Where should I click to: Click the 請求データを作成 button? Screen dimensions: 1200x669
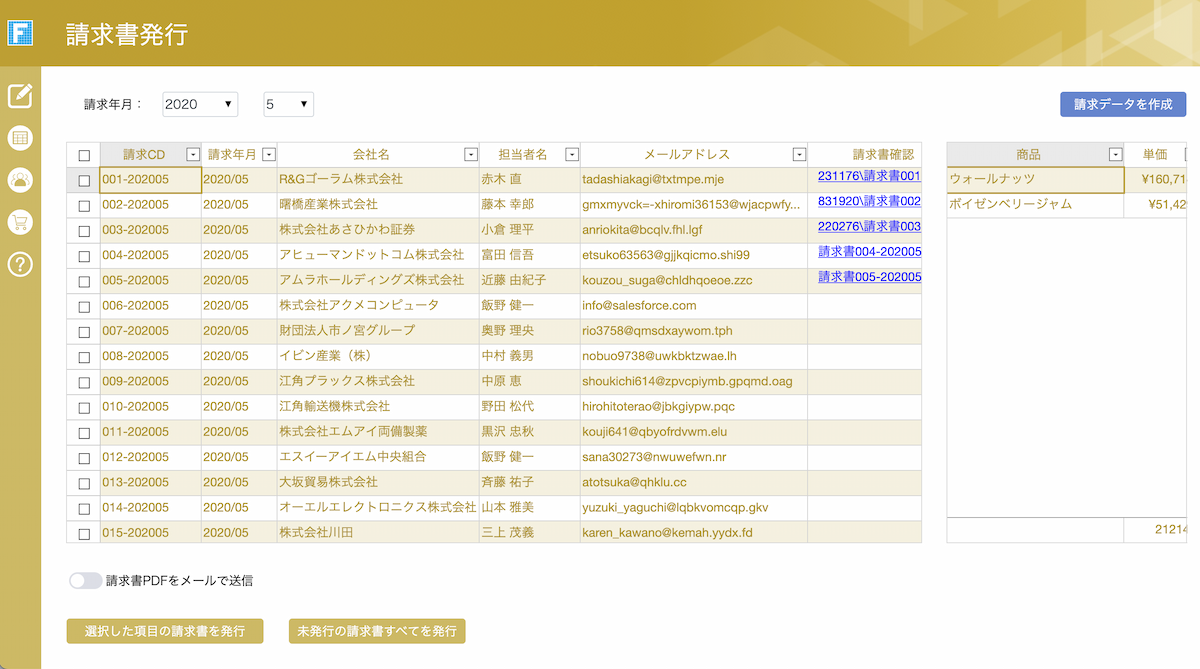(x=1122, y=104)
